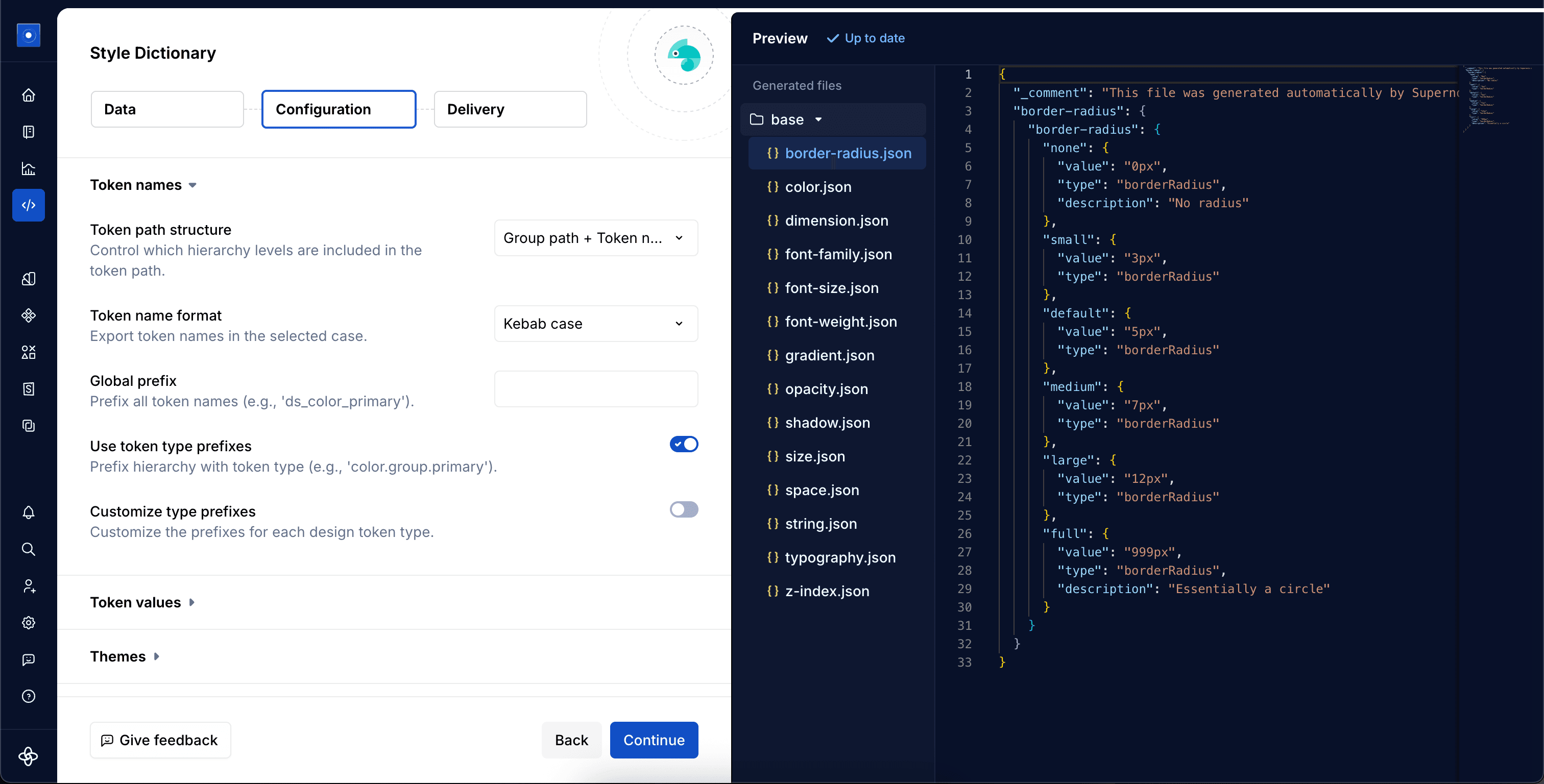Open color.json in generated files
This screenshot has width=1544, height=784.
[837, 186]
